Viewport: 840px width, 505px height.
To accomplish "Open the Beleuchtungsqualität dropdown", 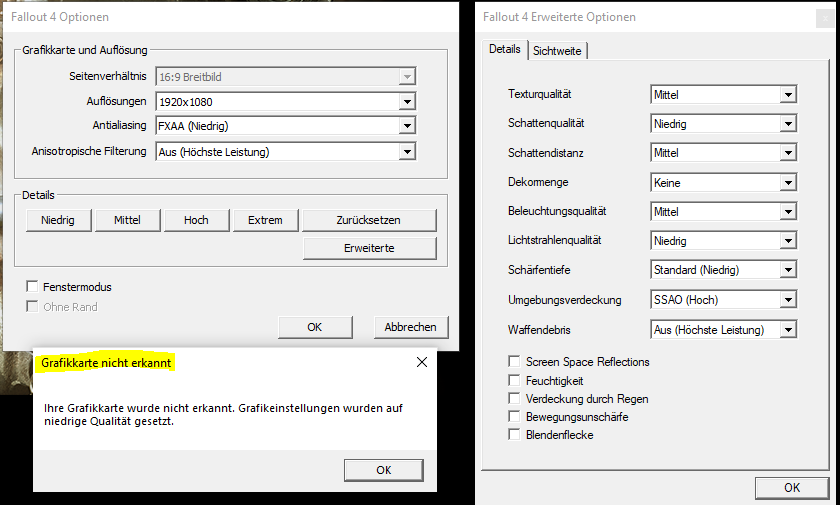I will pos(723,212).
